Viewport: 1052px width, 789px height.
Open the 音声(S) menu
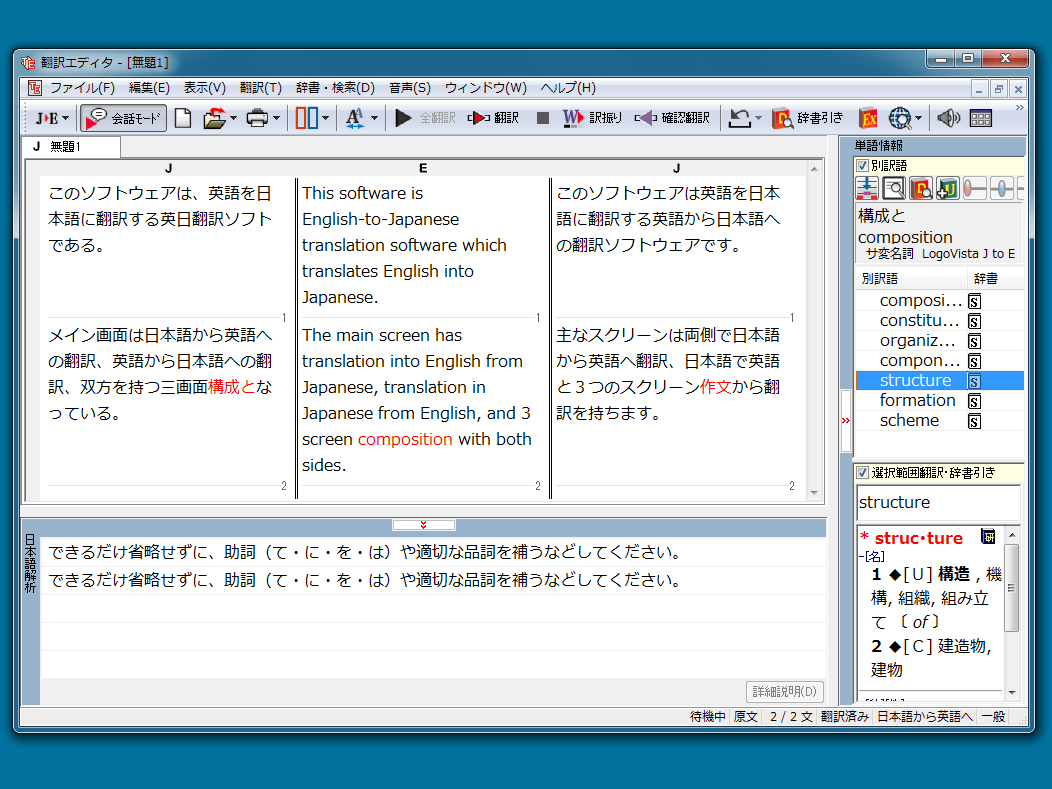coord(410,88)
